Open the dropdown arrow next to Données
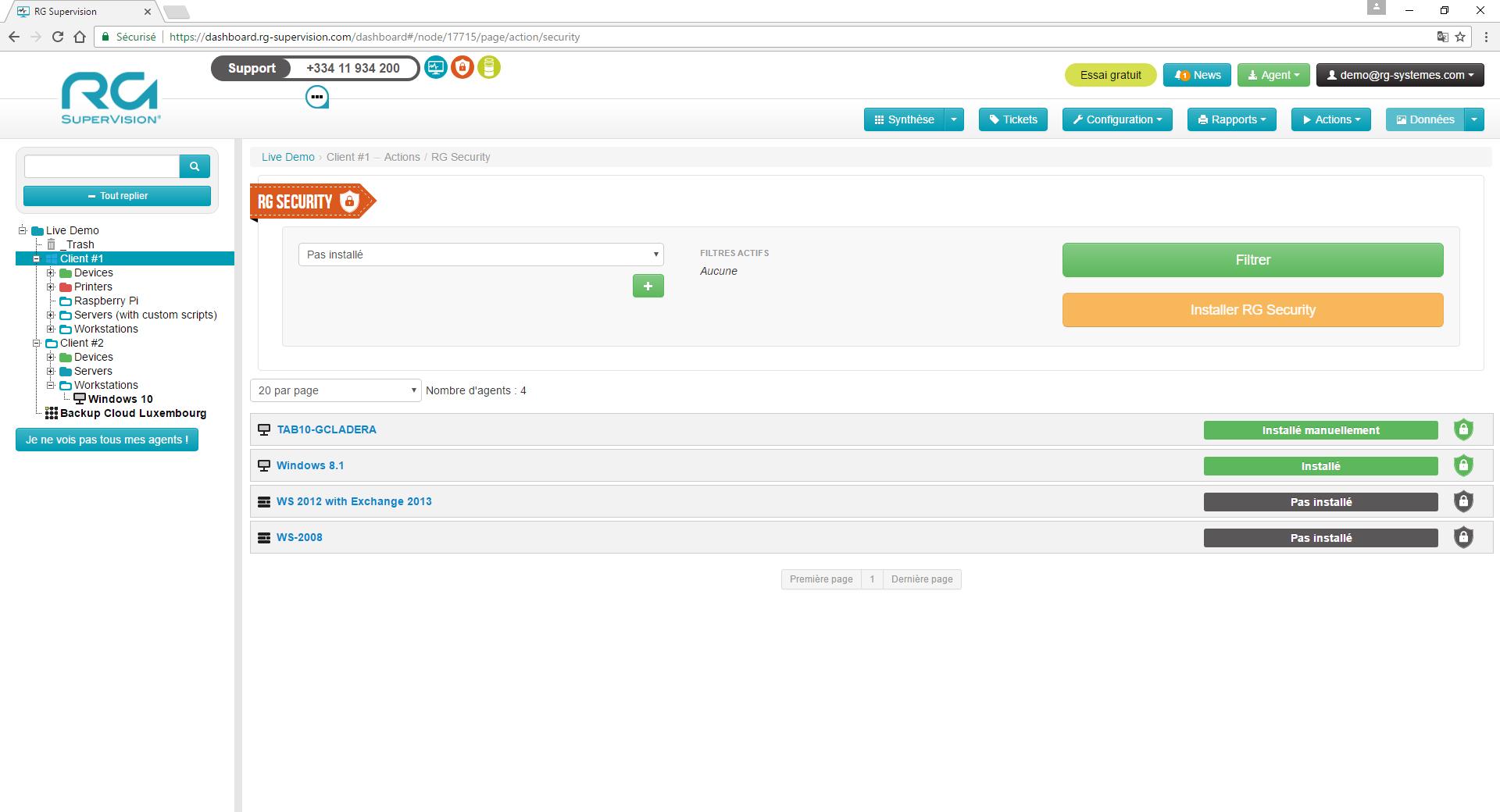1500x812 pixels. [x=1473, y=119]
